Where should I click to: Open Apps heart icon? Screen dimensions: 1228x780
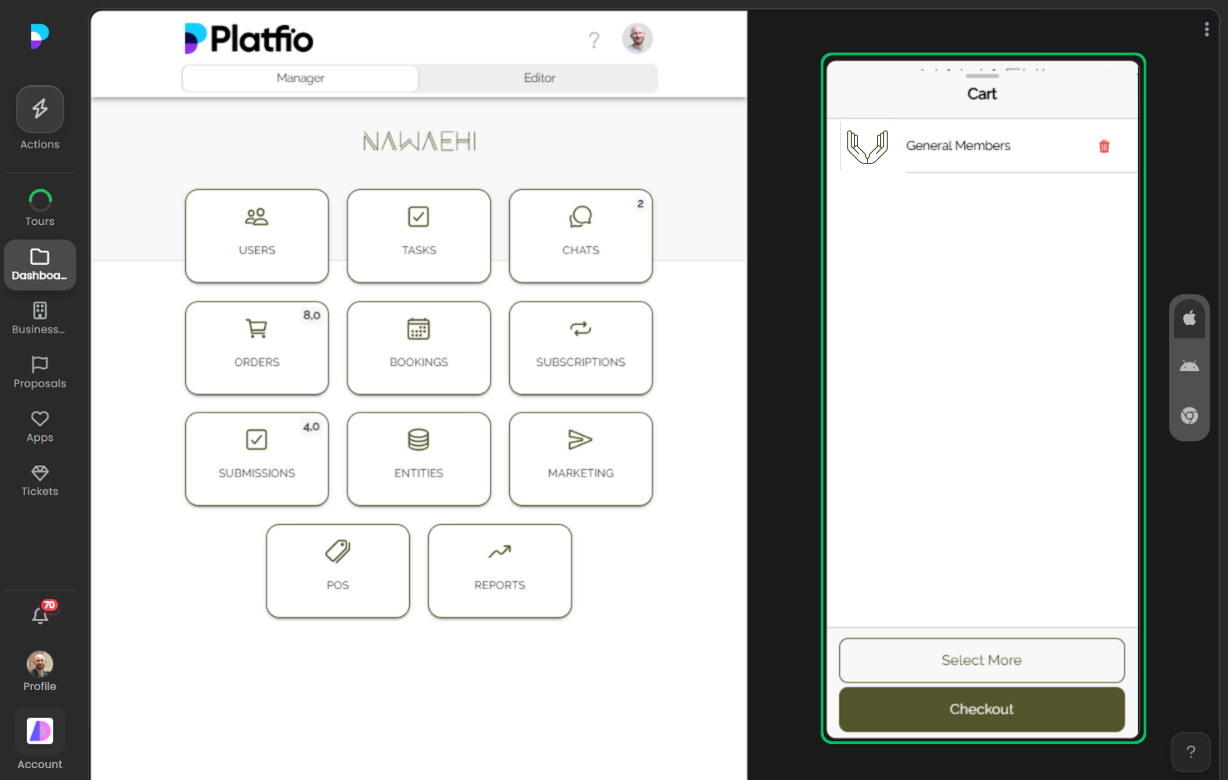(40, 419)
